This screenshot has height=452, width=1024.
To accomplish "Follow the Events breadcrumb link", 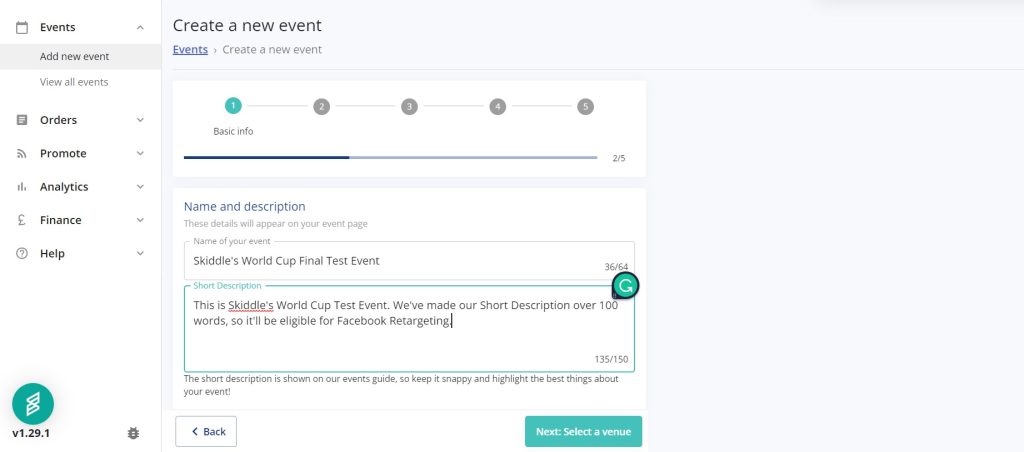I will [x=190, y=49].
